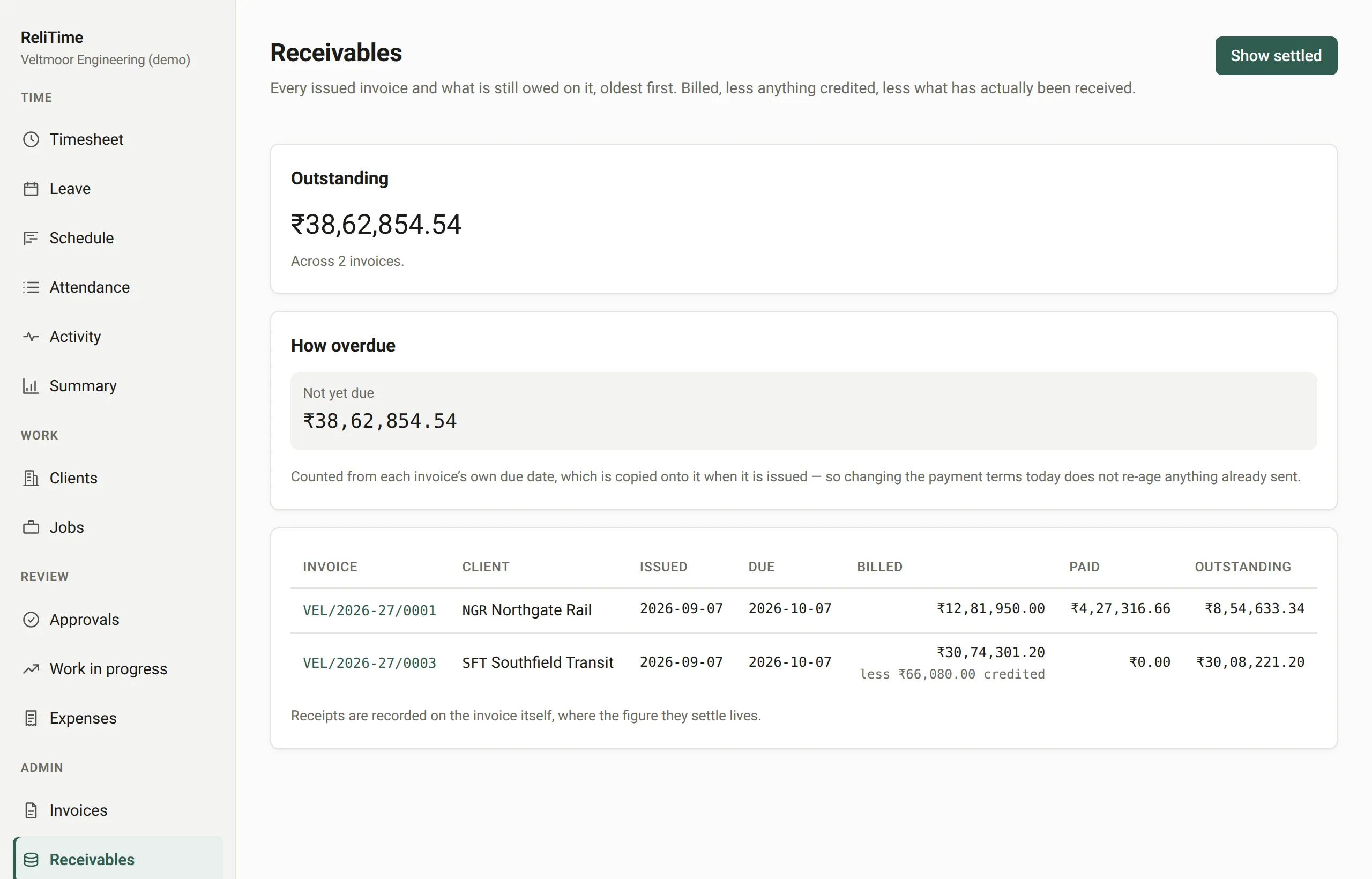
Task: Click the Schedule icon in sidebar
Action: 31,238
